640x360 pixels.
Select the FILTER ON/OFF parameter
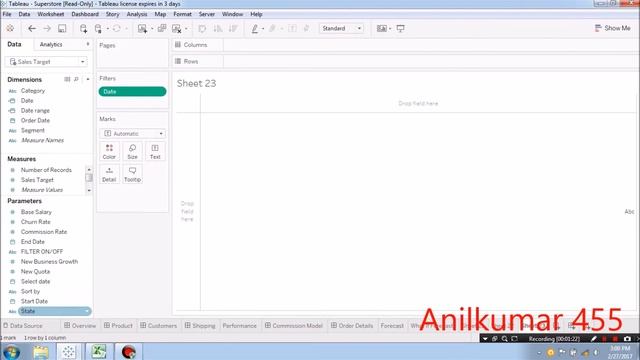[42, 251]
